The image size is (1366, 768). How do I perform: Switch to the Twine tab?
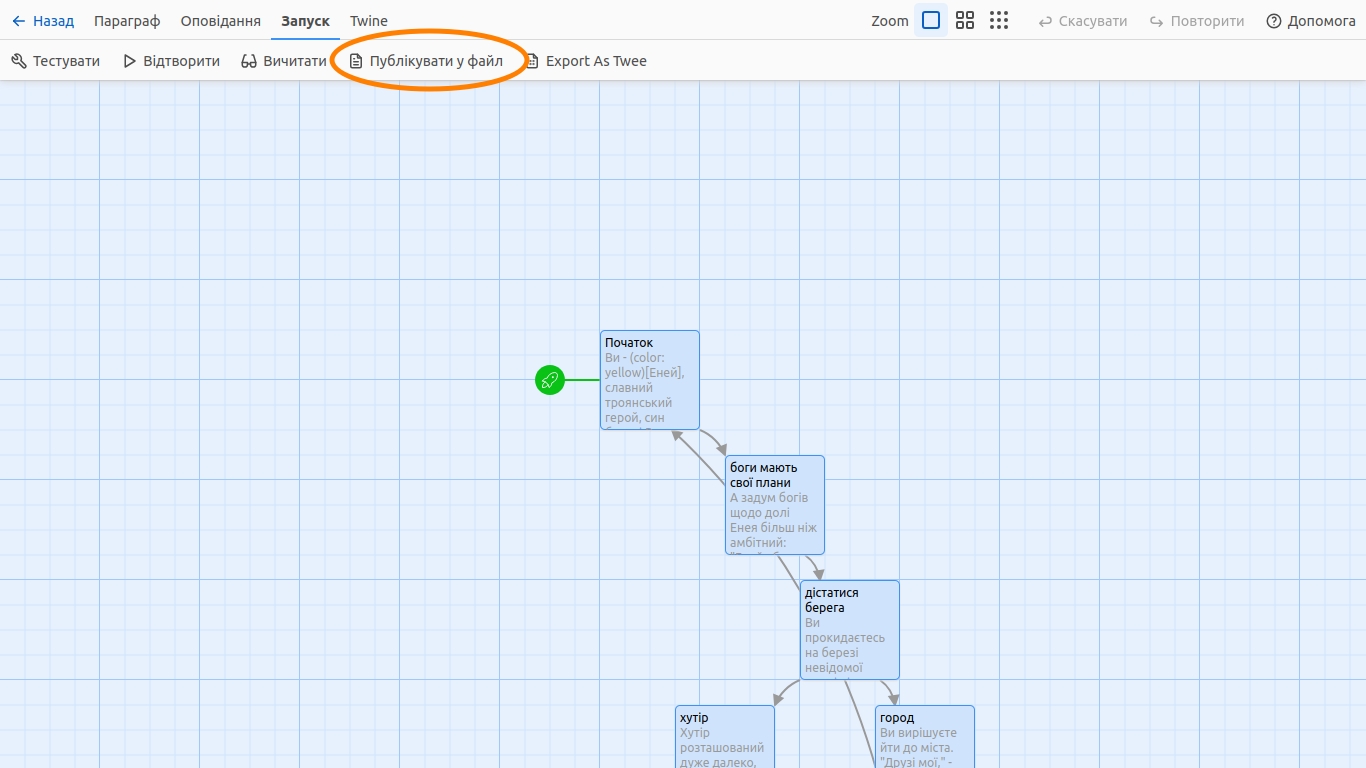[x=368, y=21]
